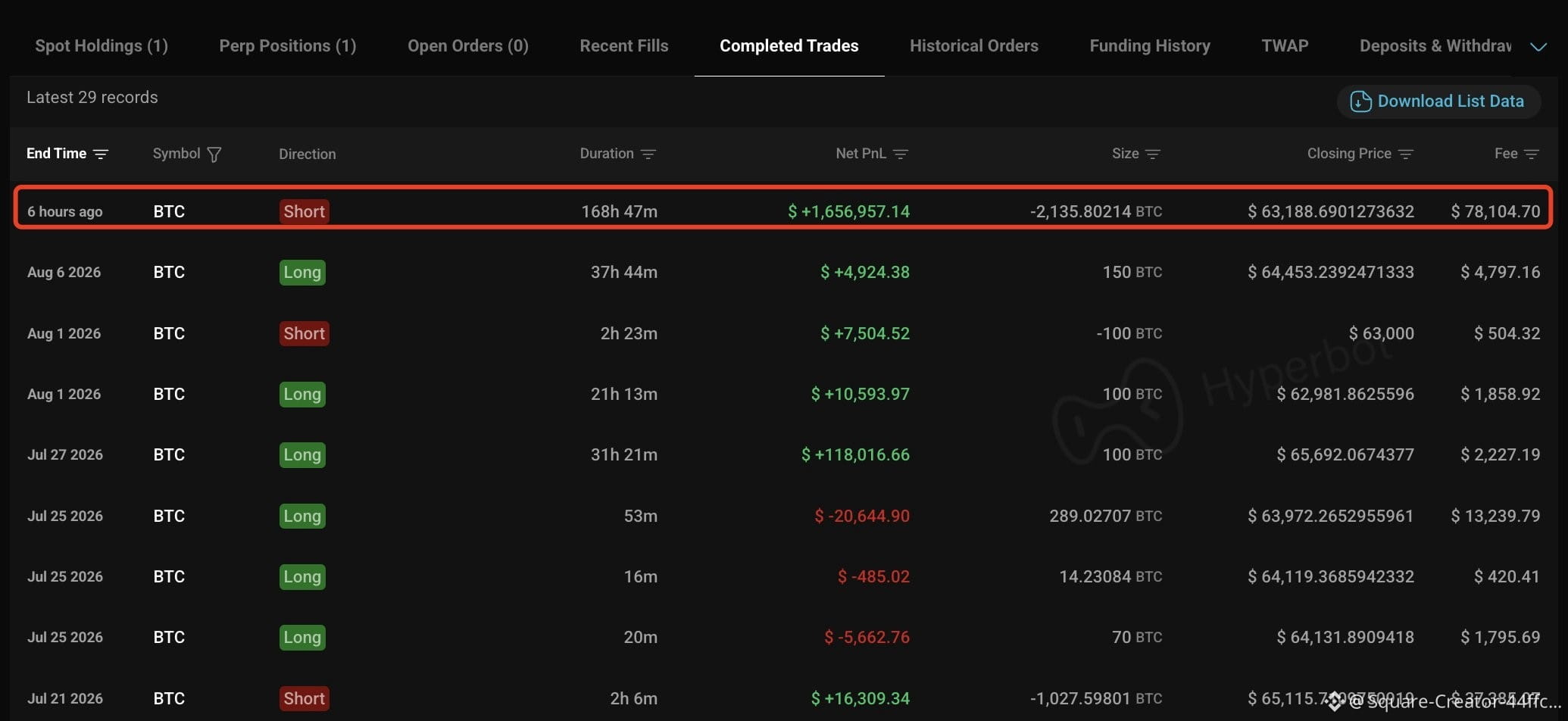
Task: Click closing price $ 63,188.6901273632
Action: (x=1331, y=211)
